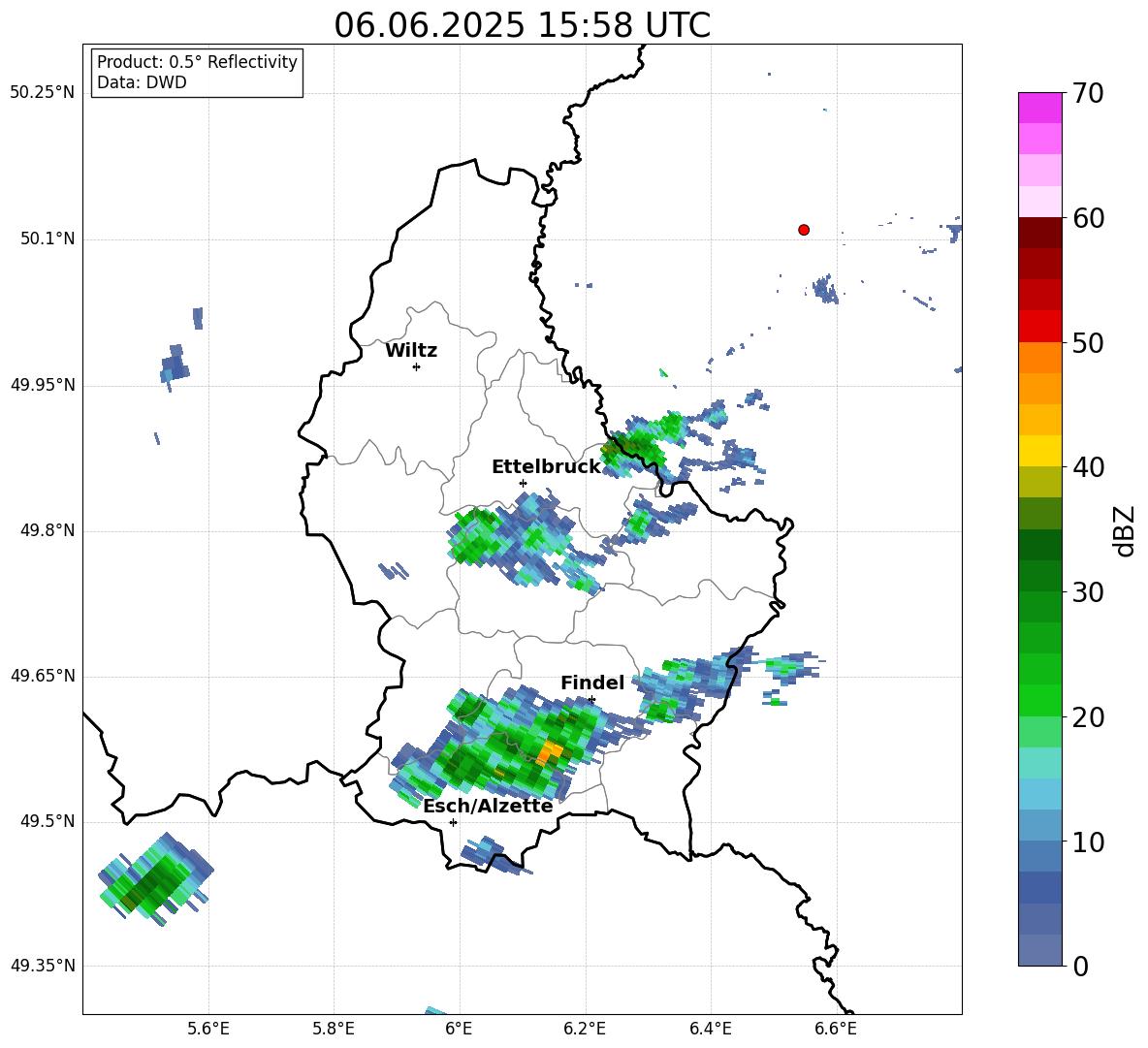Click the title 06.06.2025 15:58 UTC
The width and height of the screenshot is (1148, 1048).
[x=522, y=25]
